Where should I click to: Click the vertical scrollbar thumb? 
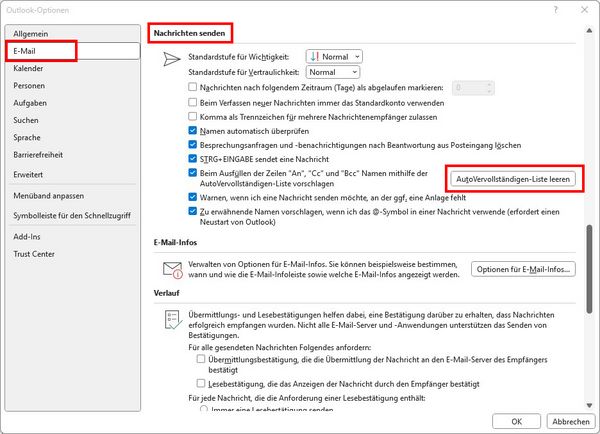click(589, 269)
